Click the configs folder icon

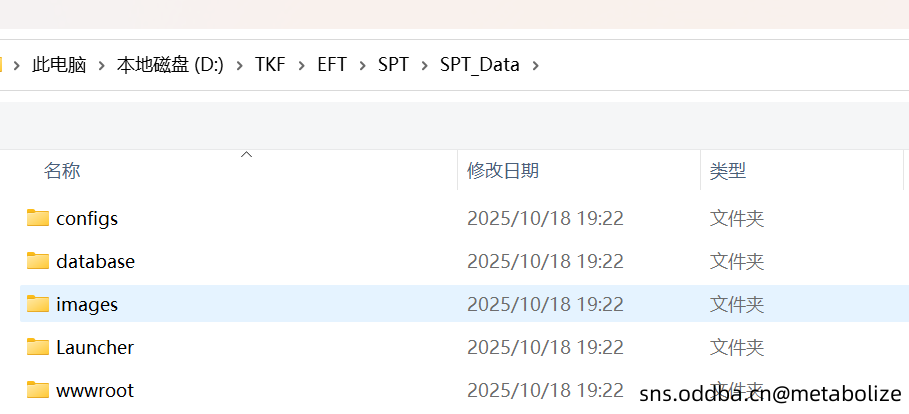pyautogui.click(x=38, y=218)
